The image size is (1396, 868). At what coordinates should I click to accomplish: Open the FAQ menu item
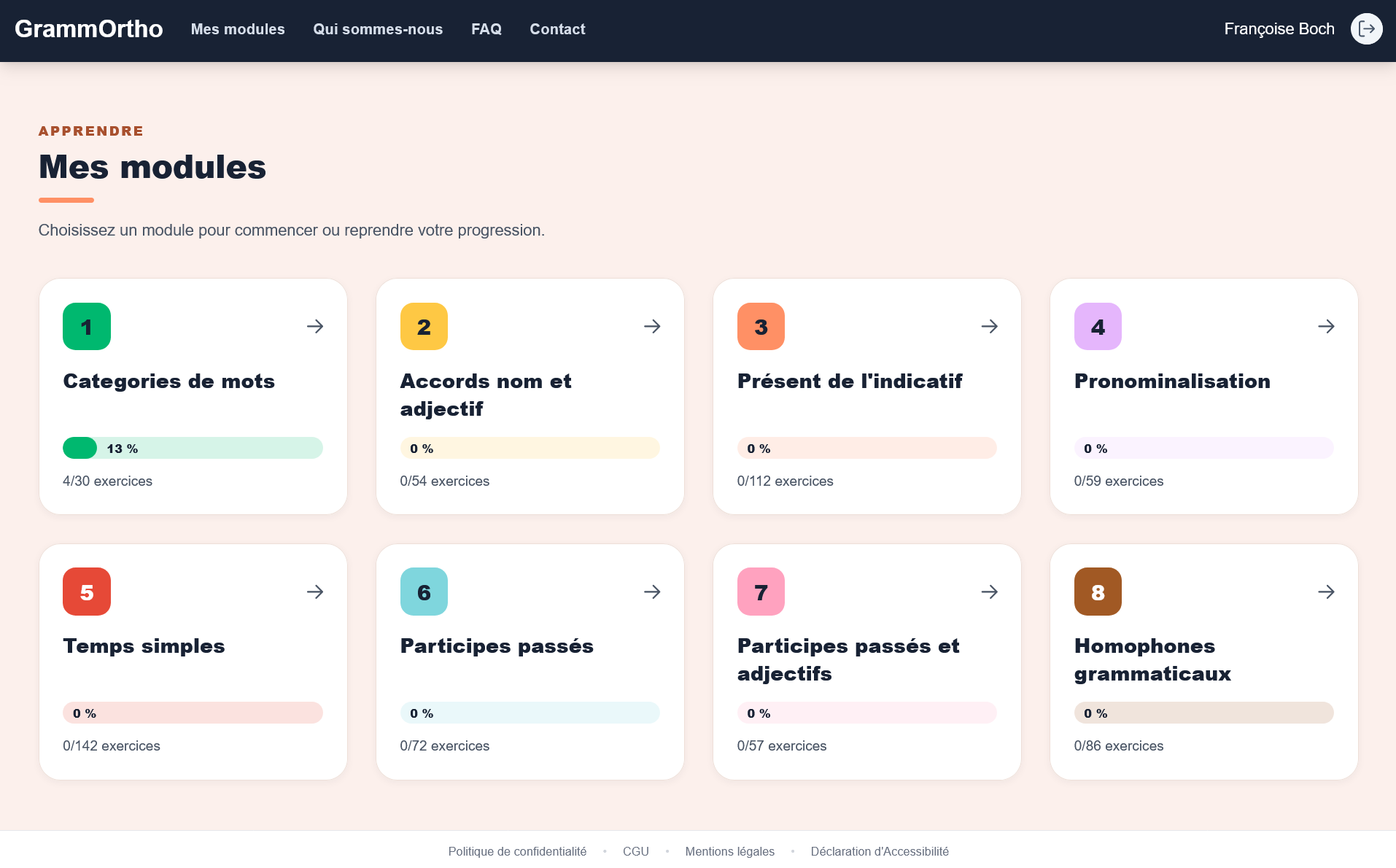486,29
